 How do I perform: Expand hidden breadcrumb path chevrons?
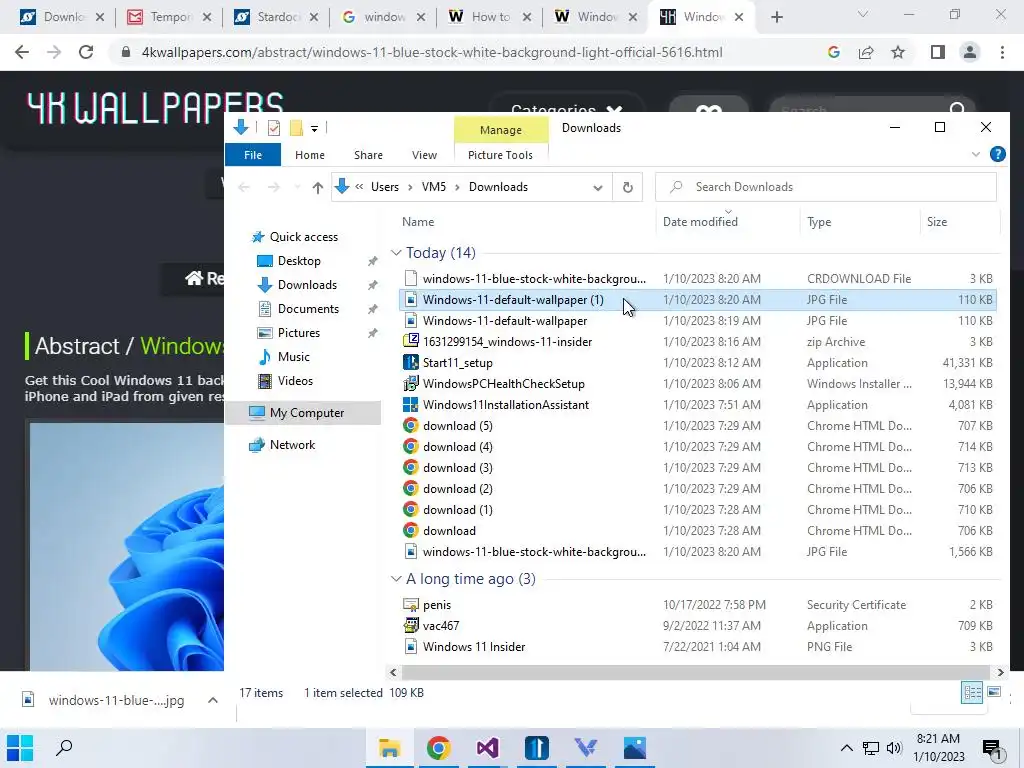pyautogui.click(x=359, y=187)
